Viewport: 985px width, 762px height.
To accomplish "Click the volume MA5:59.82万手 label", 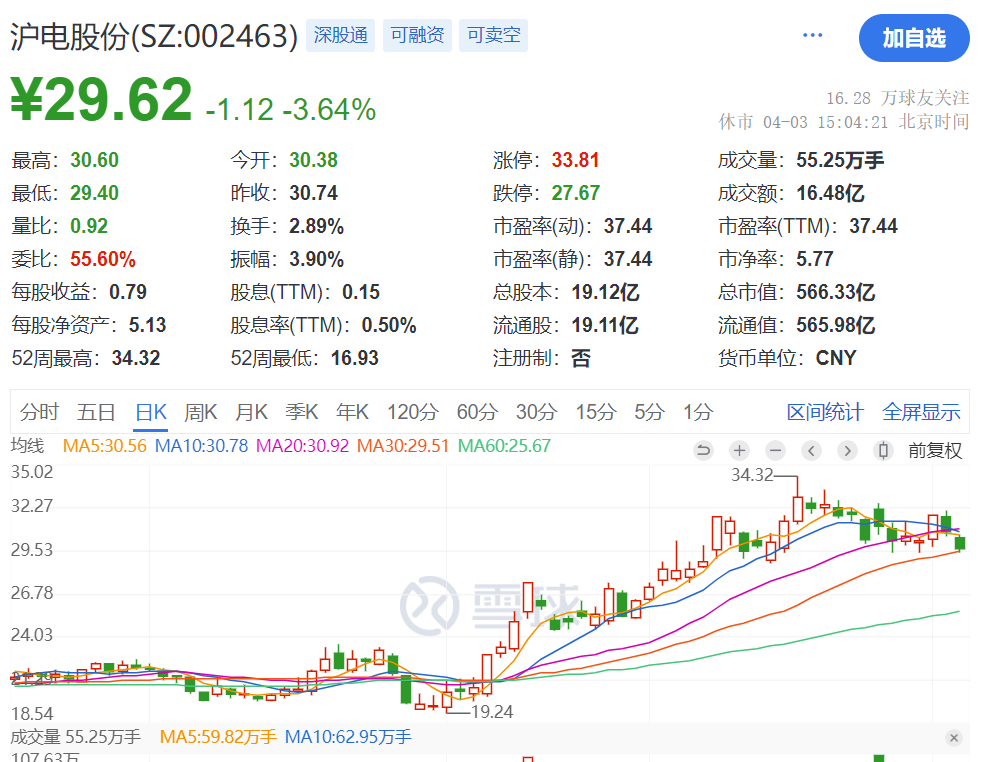I will tap(218, 737).
